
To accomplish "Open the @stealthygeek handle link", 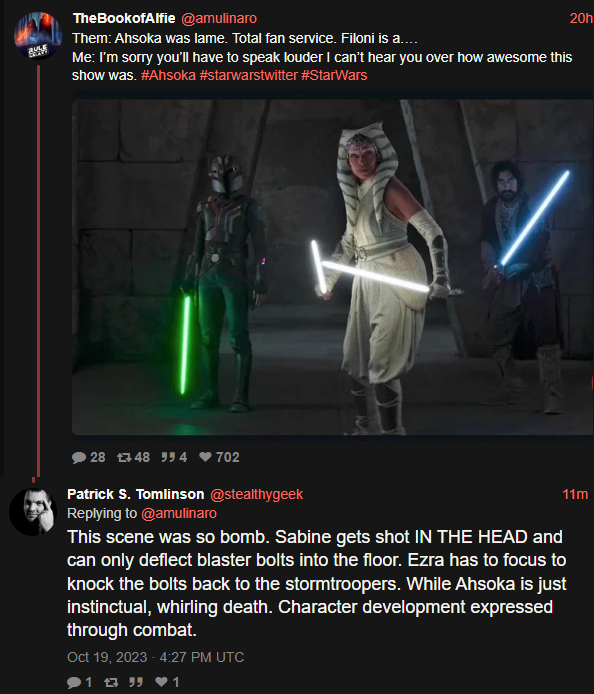I will [x=256, y=494].
